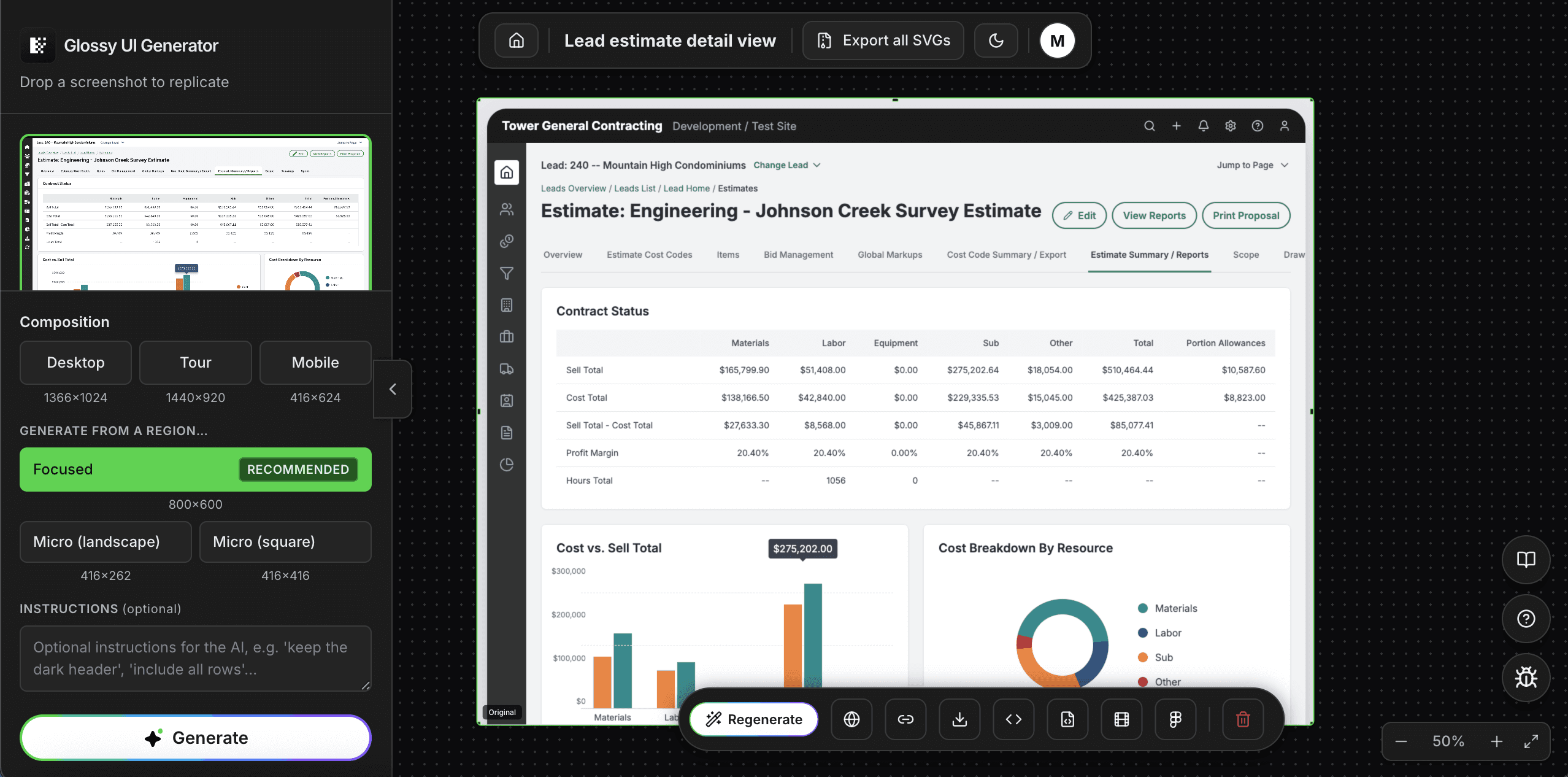Image resolution: width=1568 pixels, height=777 pixels.
Task: Click the globe publish icon
Action: coord(851,719)
